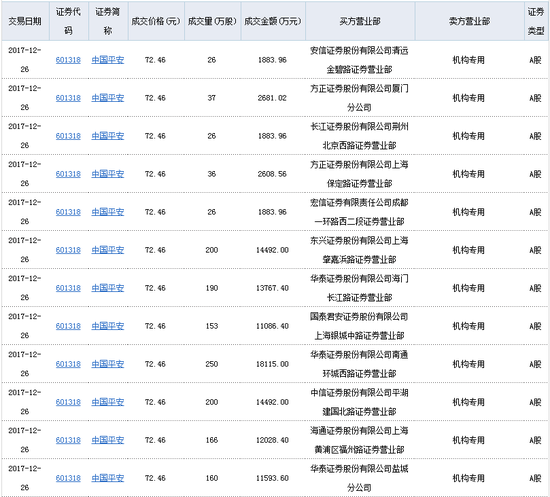This screenshot has height=497, width=550.
Task: Open the 601318 link in the 海通证券 row
Action: pyautogui.click(x=68, y=440)
